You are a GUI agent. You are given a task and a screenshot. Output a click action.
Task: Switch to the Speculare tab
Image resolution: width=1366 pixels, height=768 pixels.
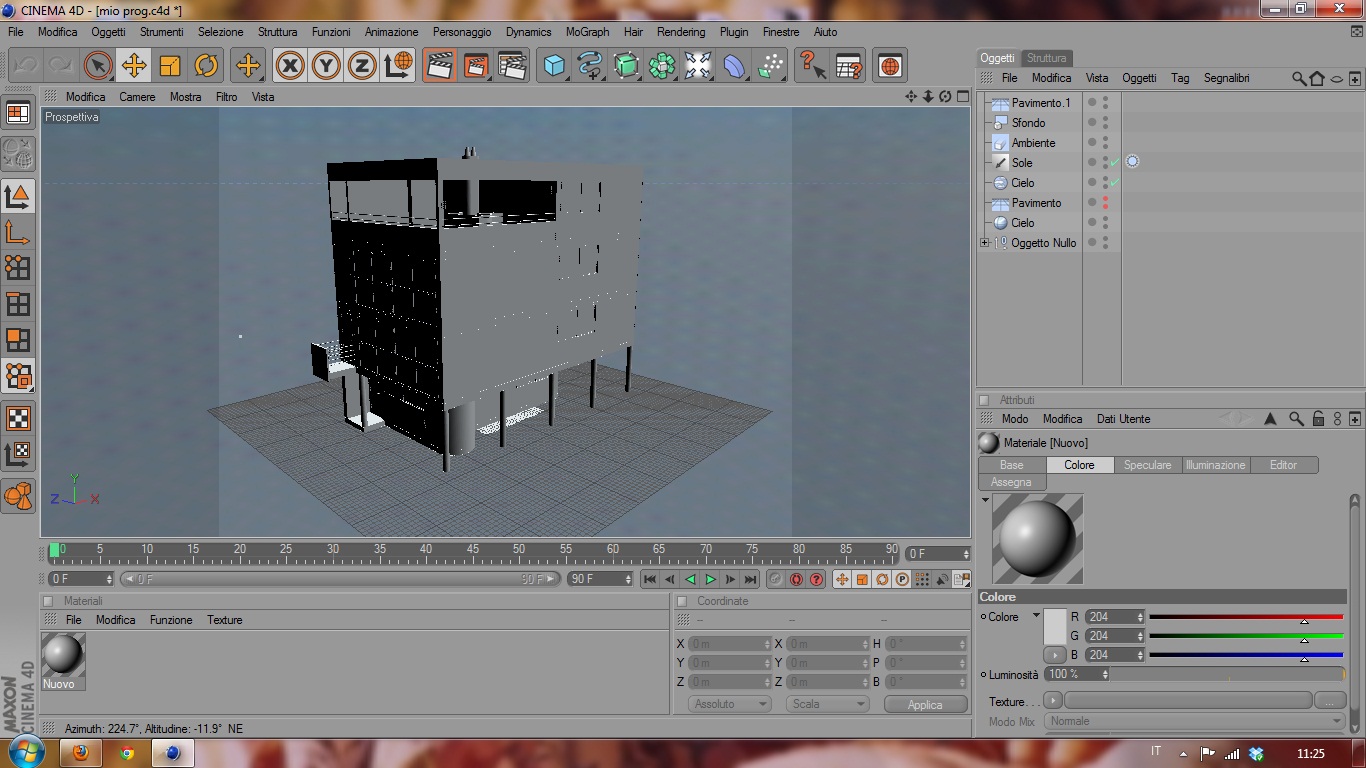click(x=1147, y=465)
